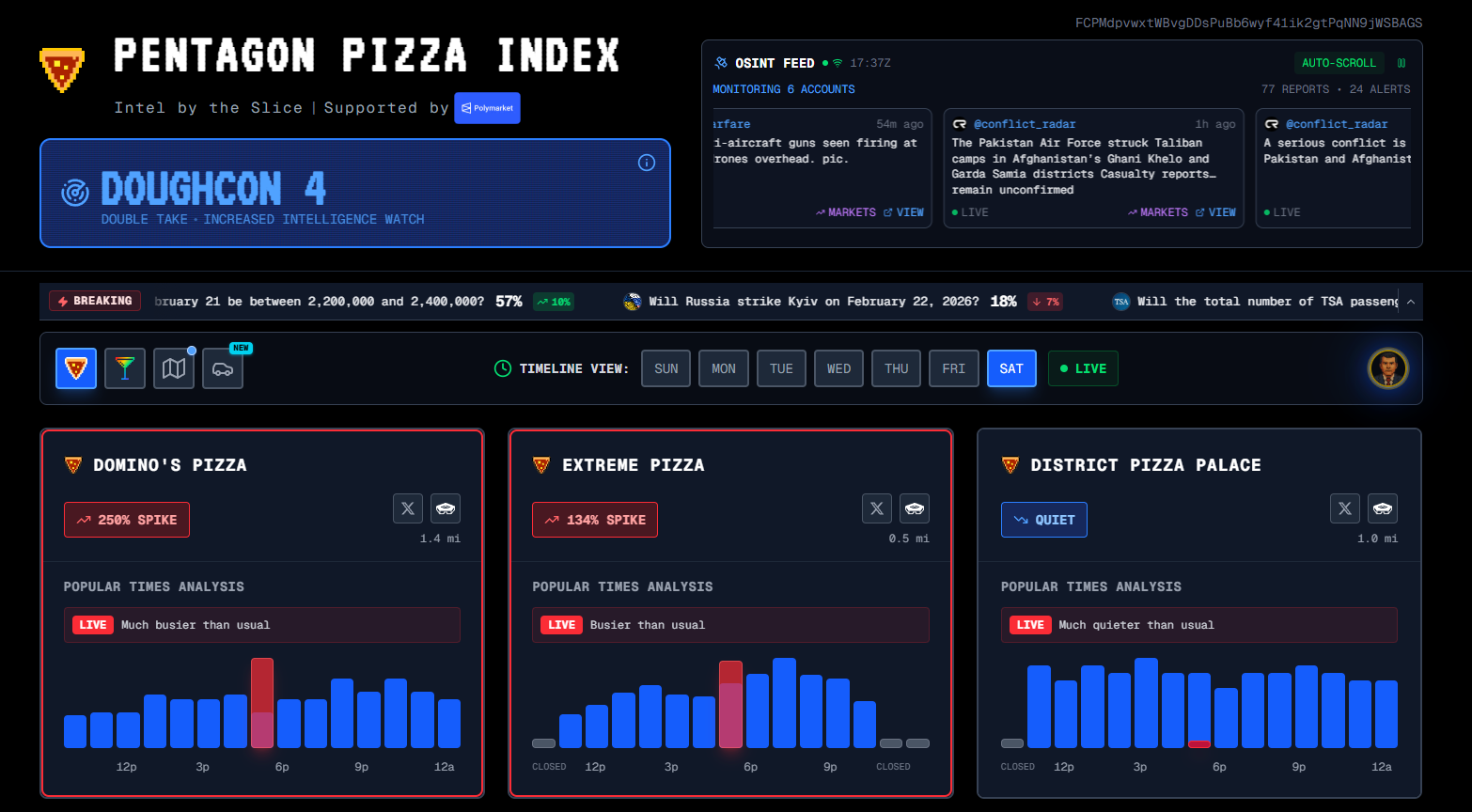Open the cocktail glass bar tracker
This screenshot has height=812, width=1472.
pos(125,368)
